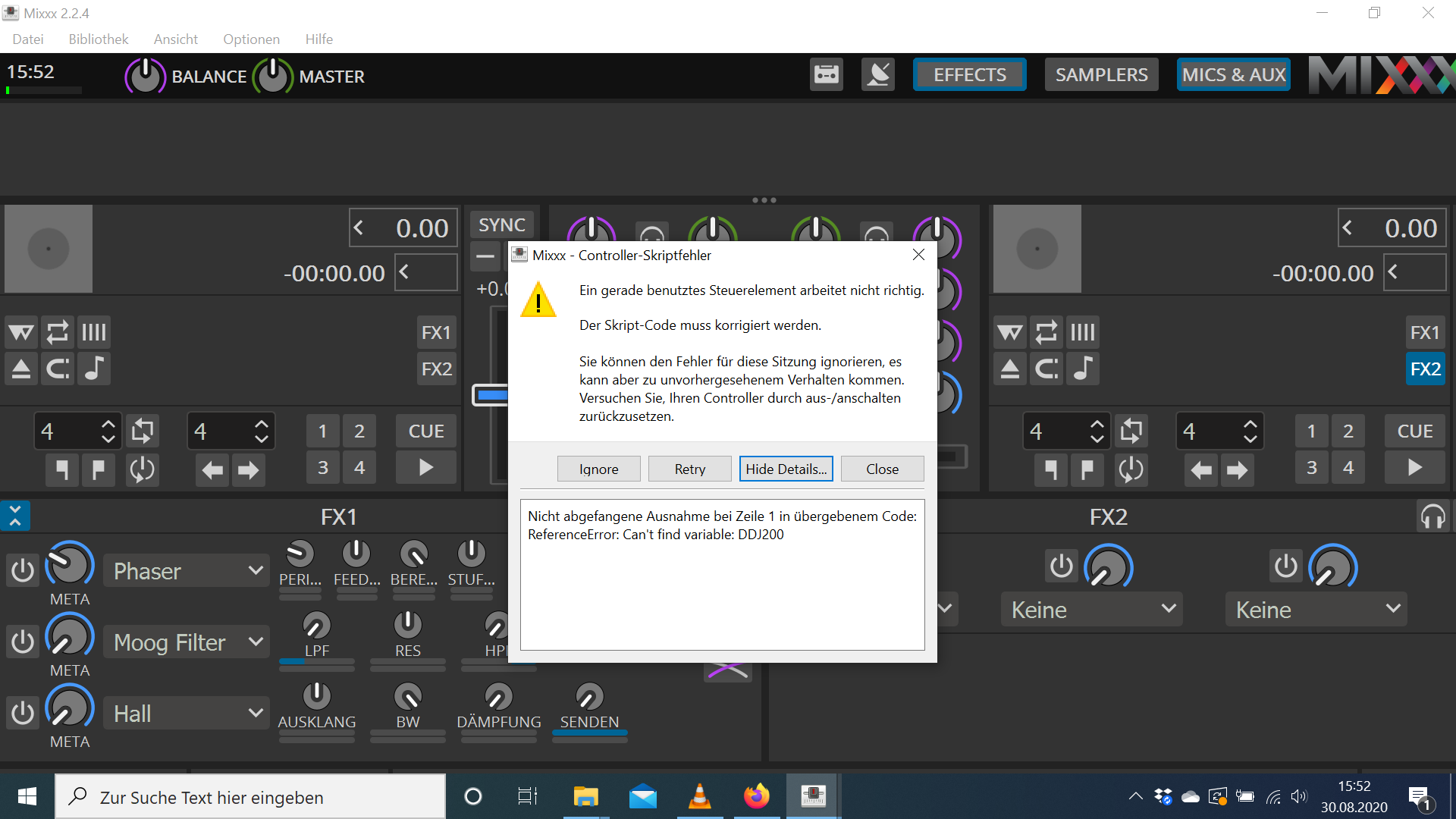The height and width of the screenshot is (819, 1456).
Task: Enable live broadcasting with the satellite dish icon
Action: coord(877,74)
